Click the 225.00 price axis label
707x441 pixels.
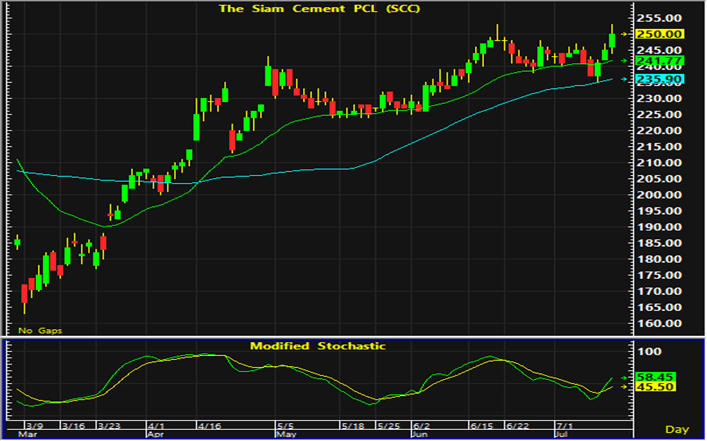pos(659,115)
